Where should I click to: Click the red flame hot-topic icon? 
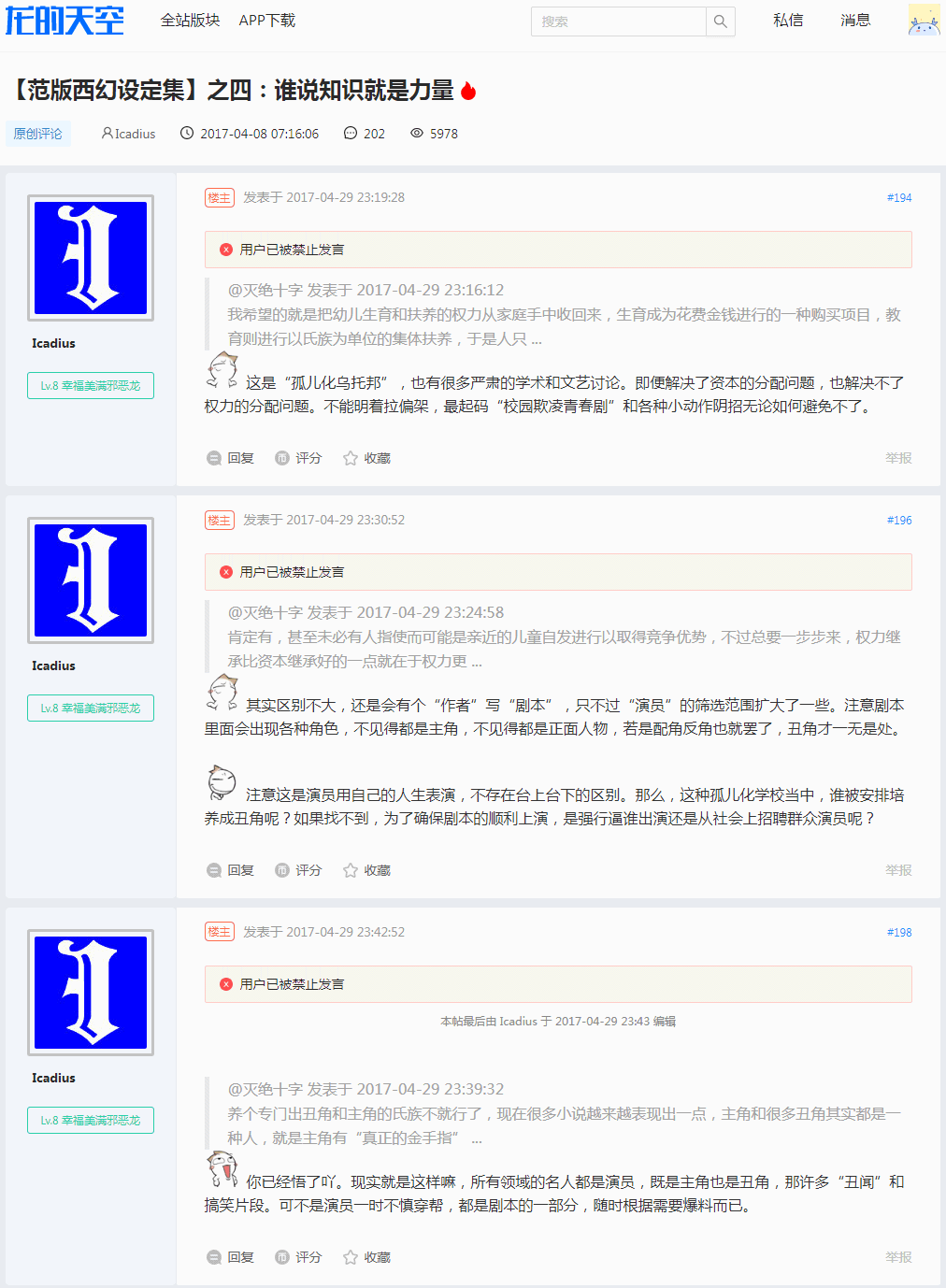(468, 91)
